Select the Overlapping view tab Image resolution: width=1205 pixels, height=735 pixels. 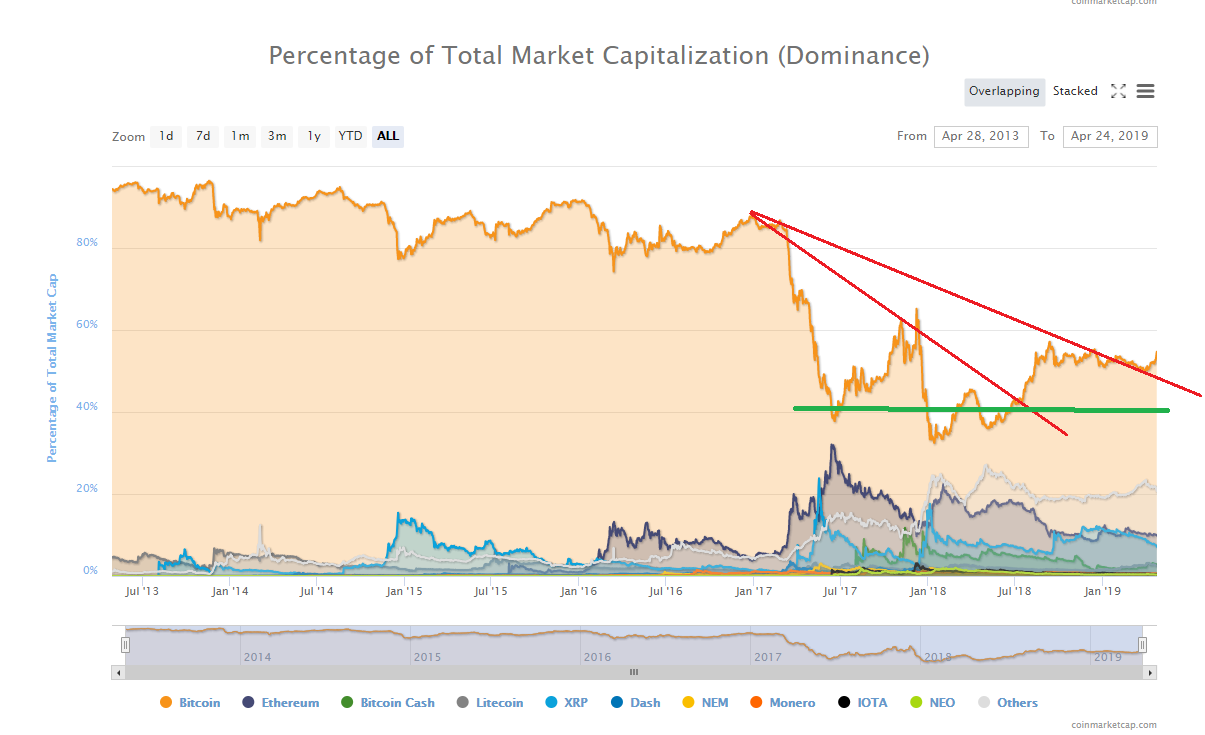1004,91
